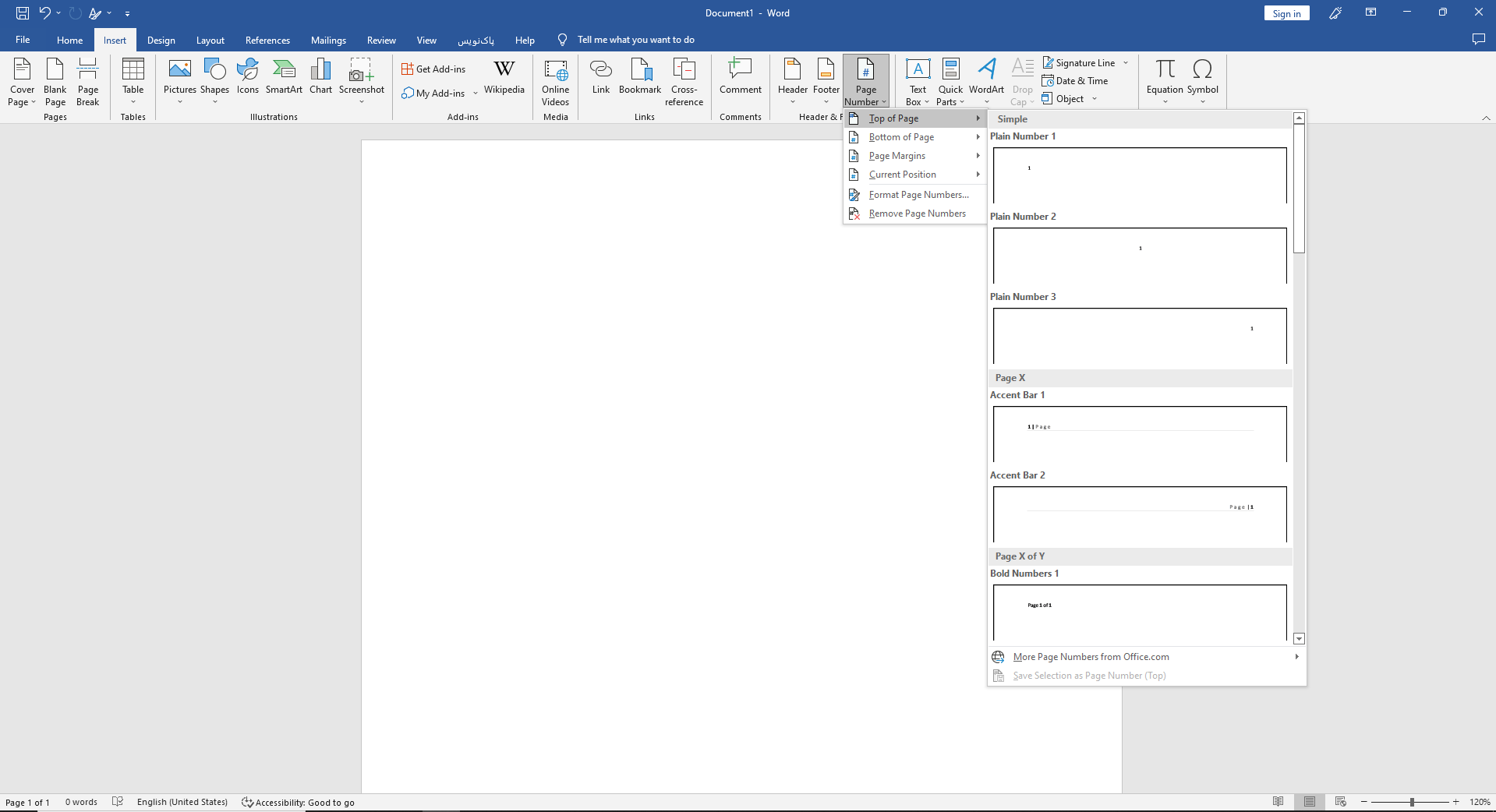Image resolution: width=1496 pixels, height=812 pixels.
Task: Switch to Web Layout view
Action: [x=1340, y=802]
